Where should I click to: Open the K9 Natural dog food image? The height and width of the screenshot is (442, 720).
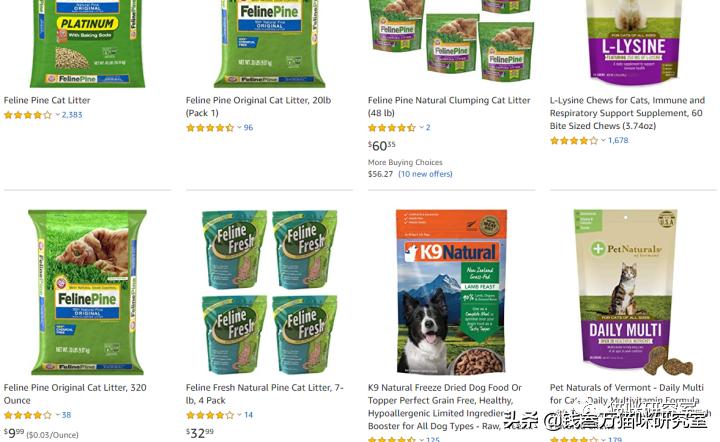451,292
